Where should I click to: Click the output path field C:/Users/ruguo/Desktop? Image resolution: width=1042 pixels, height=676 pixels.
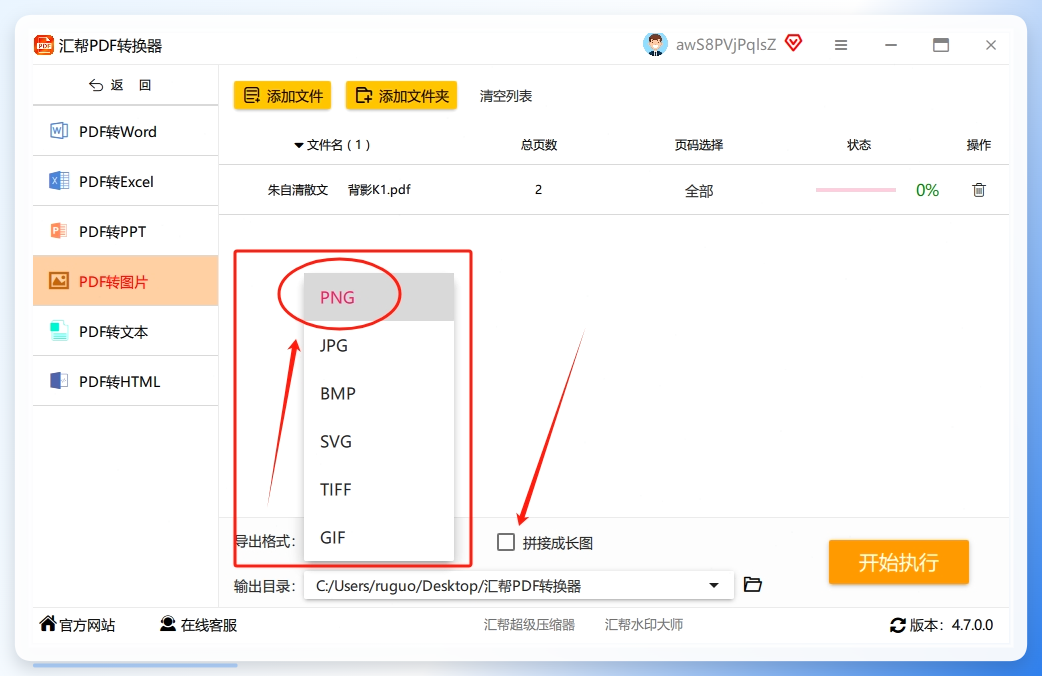pos(519,586)
